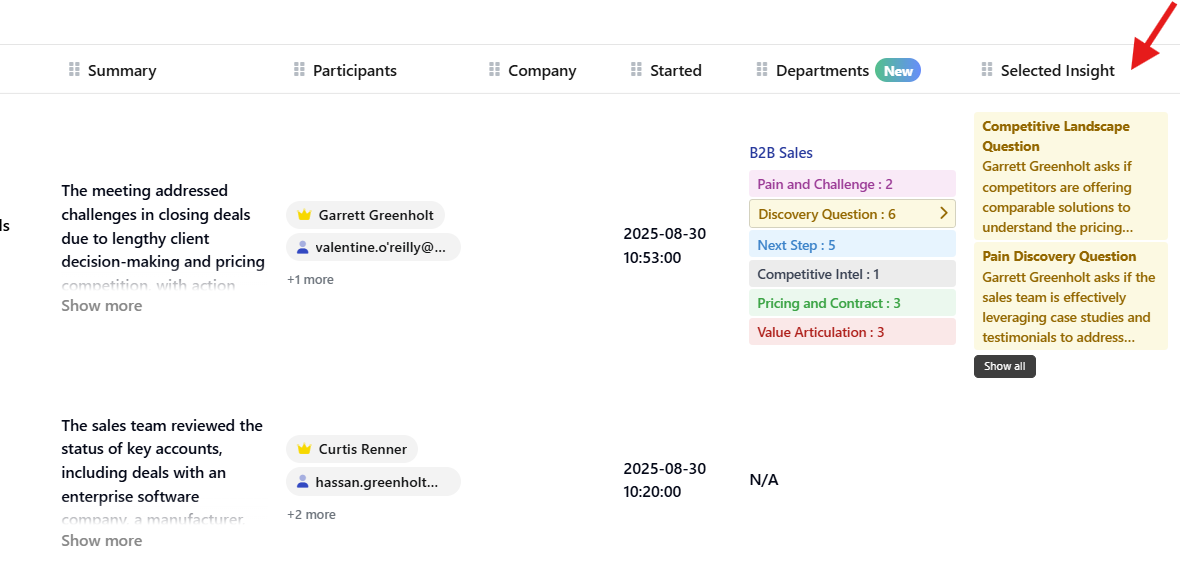This screenshot has height=576, width=1180.
Task: Click the crown icon beside Garrett Greenholt
Action: point(305,215)
